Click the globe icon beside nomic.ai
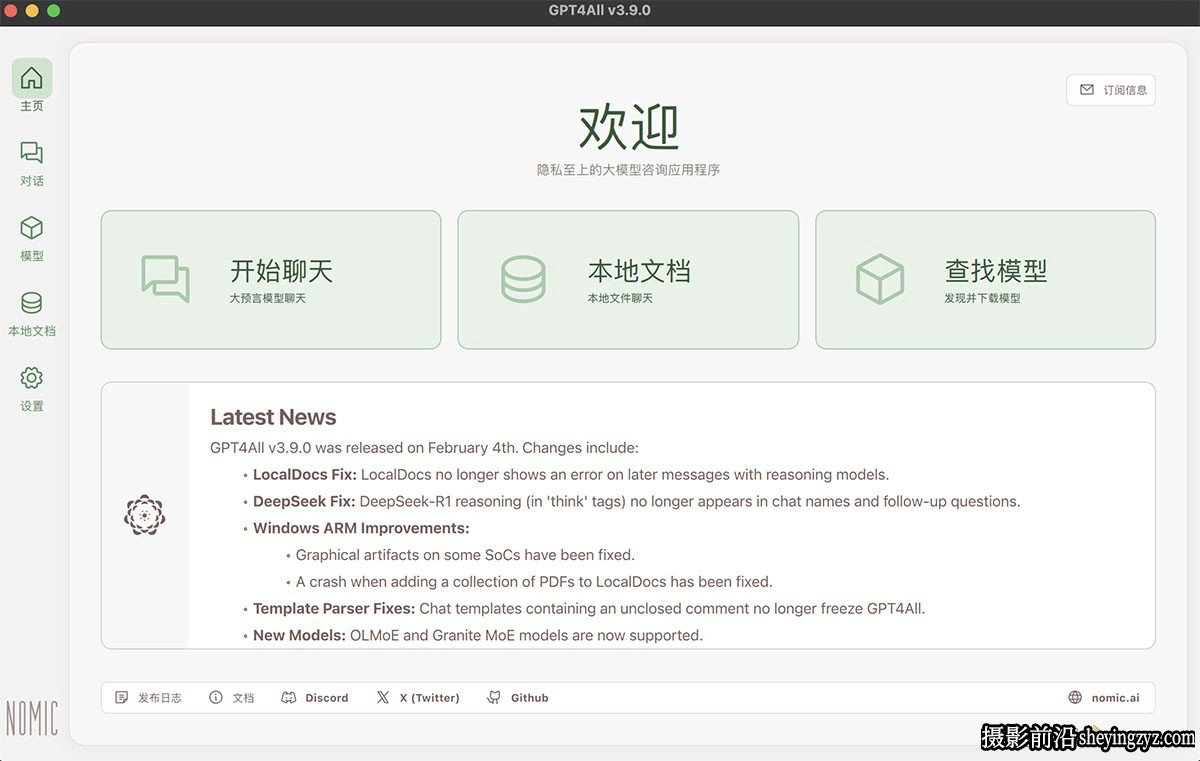Viewport: 1200px width, 761px height. click(1075, 697)
